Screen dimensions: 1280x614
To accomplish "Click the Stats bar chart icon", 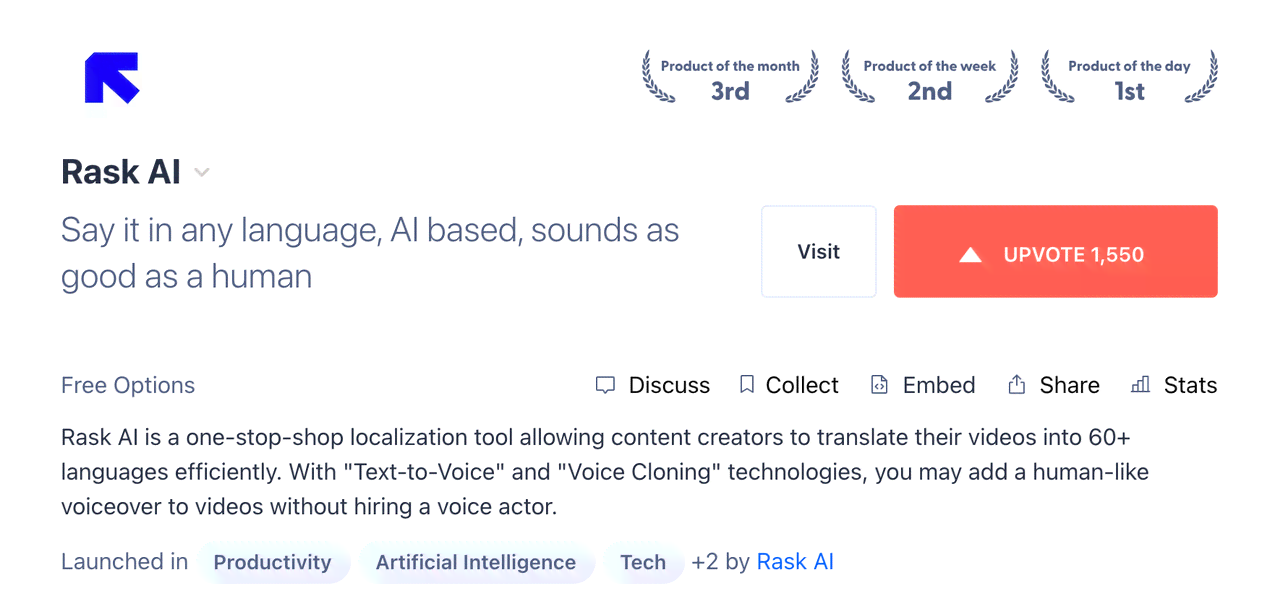I will coord(1140,385).
